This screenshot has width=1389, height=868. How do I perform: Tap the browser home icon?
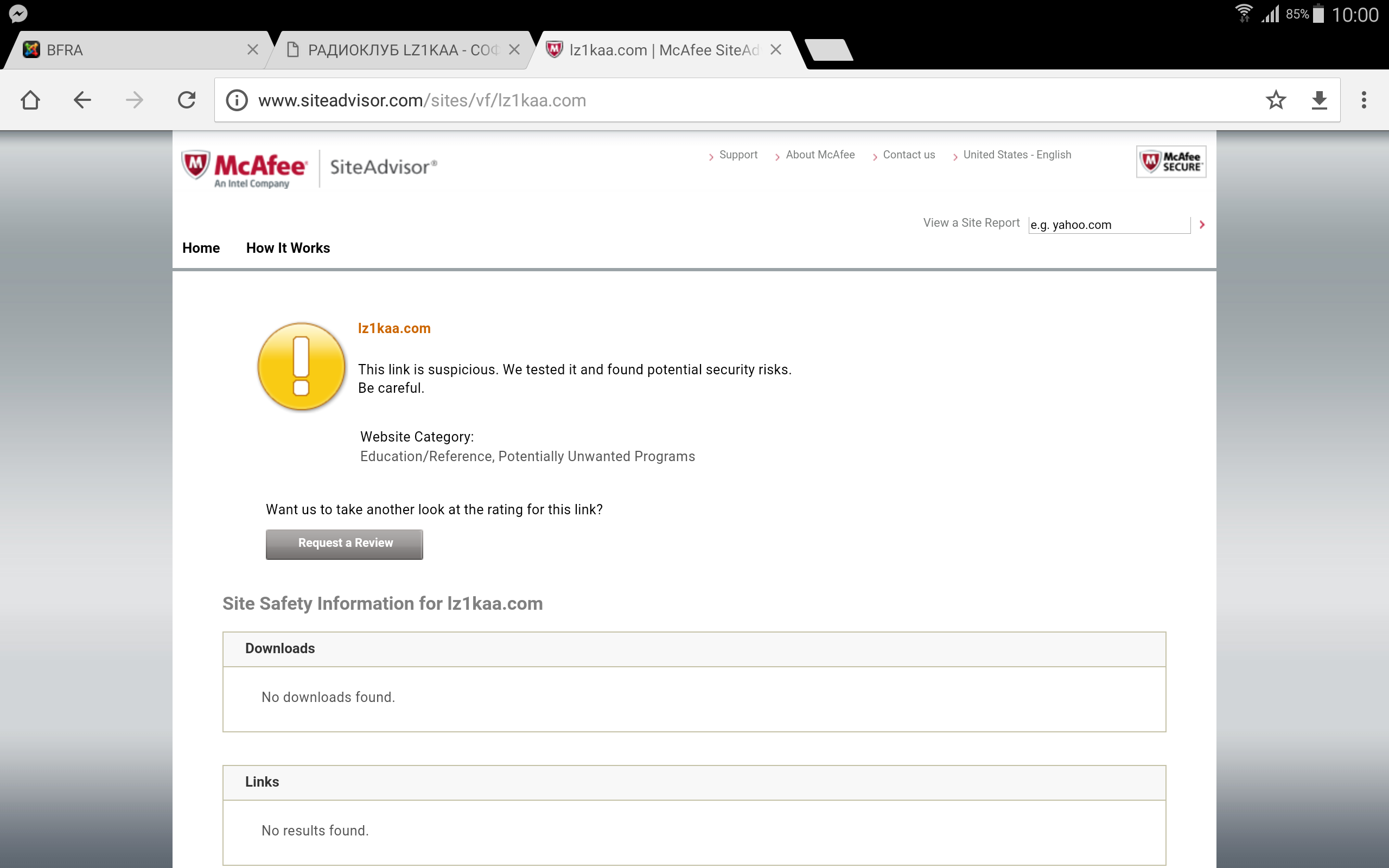[x=30, y=100]
